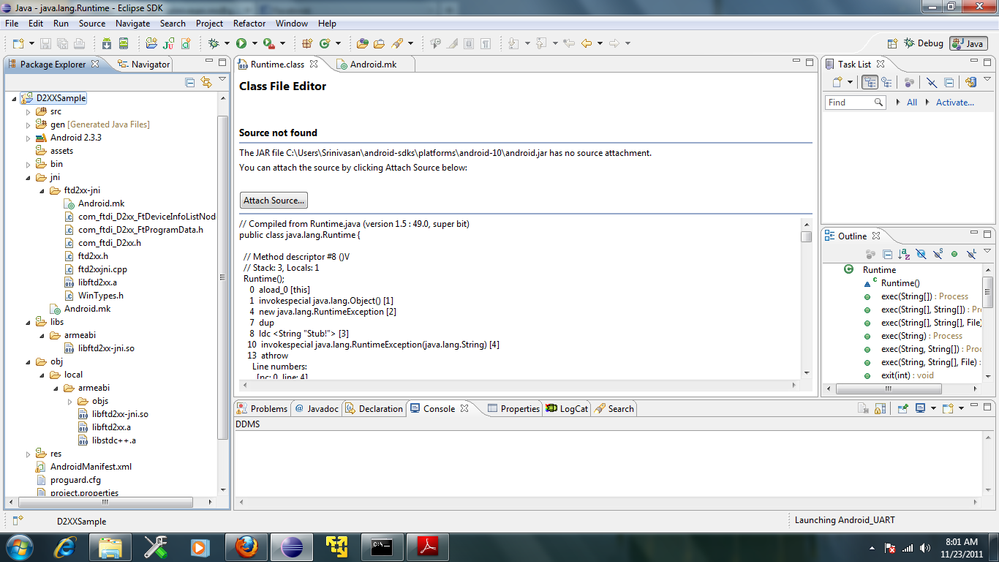Open the Android Virtual Device Manager icon
The width and height of the screenshot is (999, 562).
point(124,43)
